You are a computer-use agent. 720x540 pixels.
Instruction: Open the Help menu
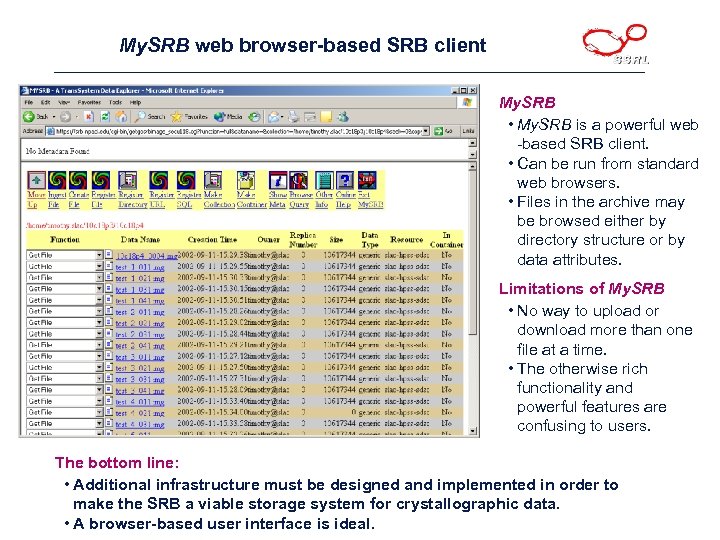coord(135,102)
